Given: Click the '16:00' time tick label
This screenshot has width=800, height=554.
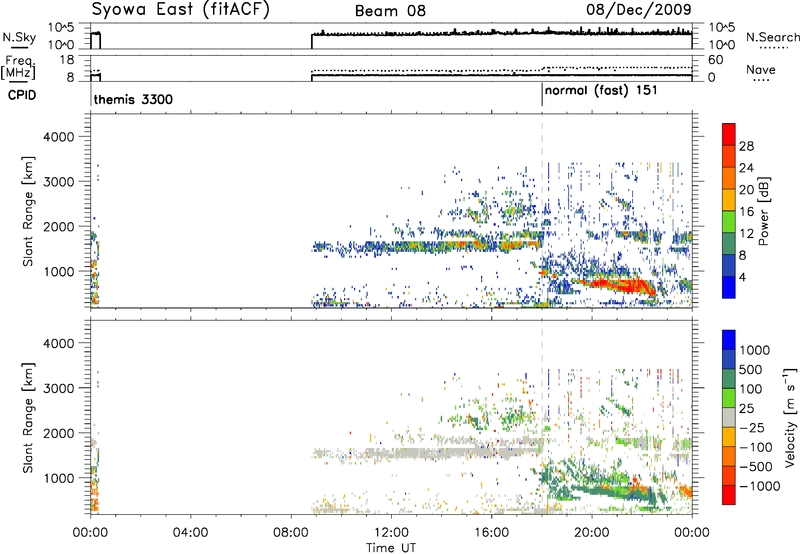Looking at the screenshot, I should tap(491, 533).
